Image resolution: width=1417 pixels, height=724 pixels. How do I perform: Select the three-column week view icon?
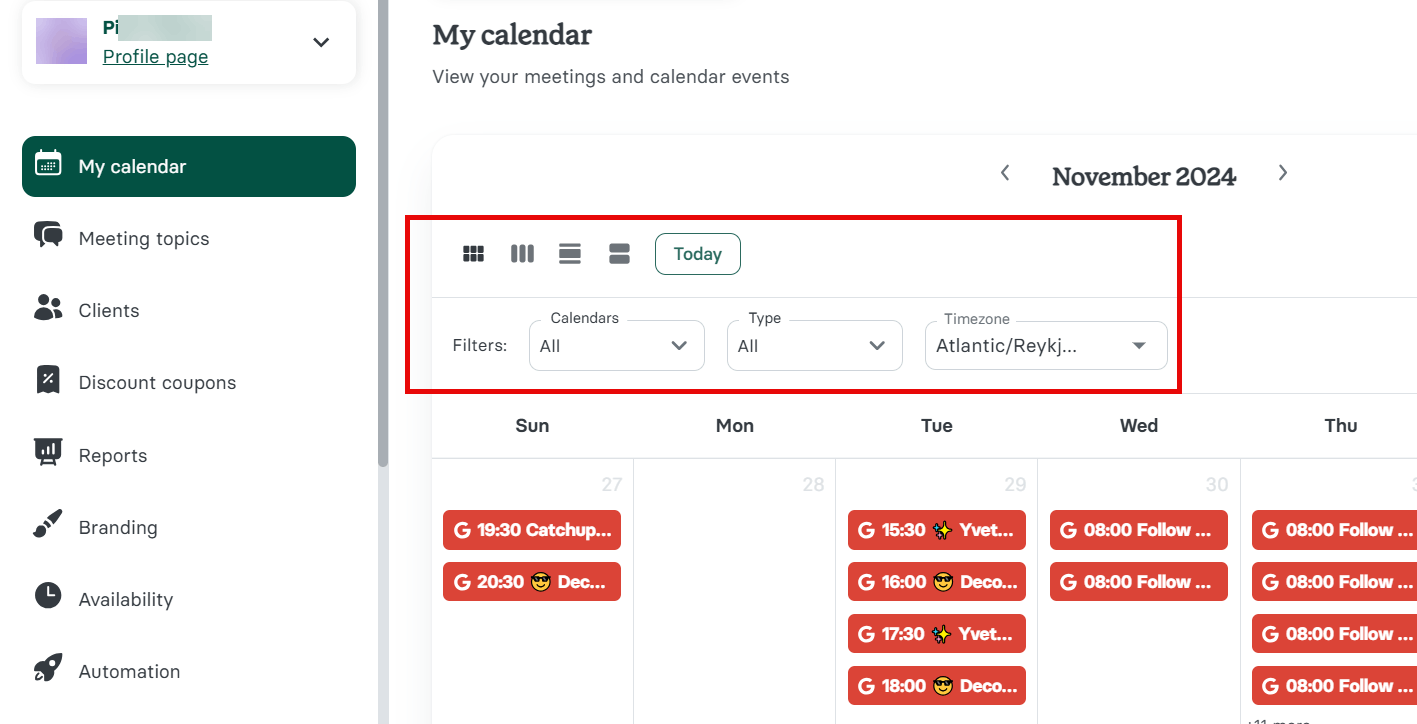(522, 254)
